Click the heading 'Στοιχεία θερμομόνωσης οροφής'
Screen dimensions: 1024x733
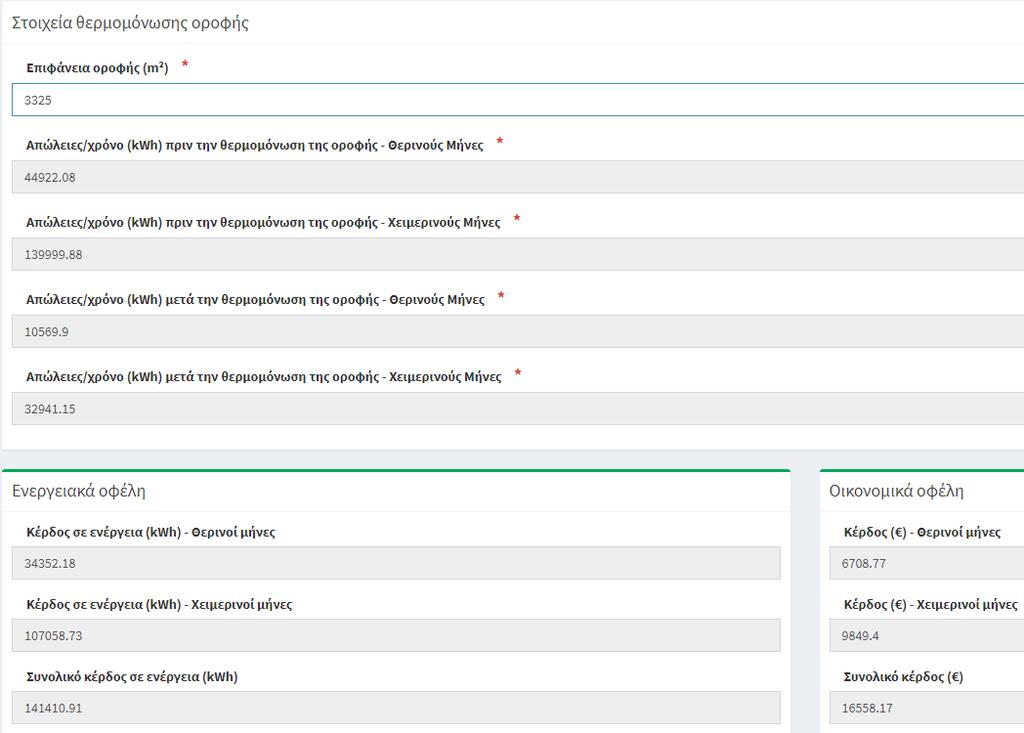(x=130, y=23)
